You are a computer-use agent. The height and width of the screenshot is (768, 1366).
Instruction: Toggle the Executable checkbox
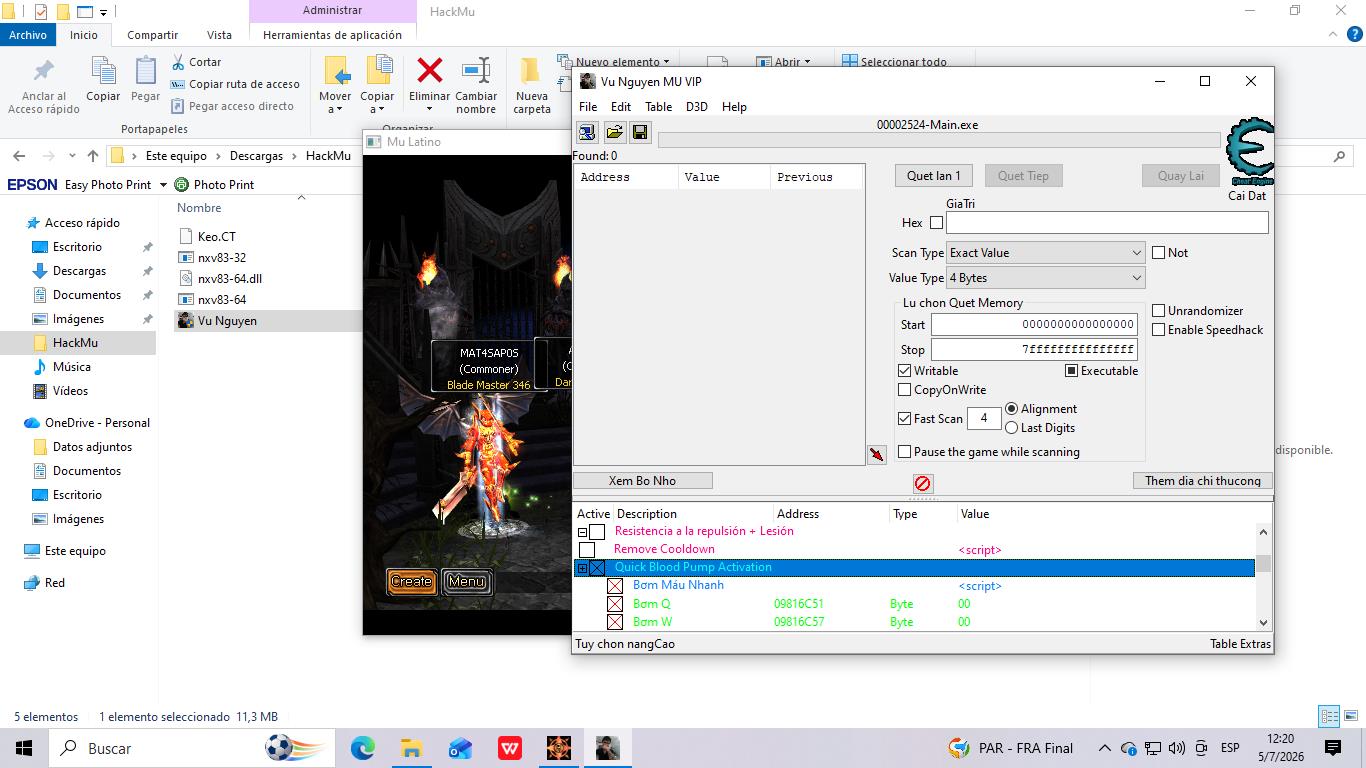pos(1071,371)
